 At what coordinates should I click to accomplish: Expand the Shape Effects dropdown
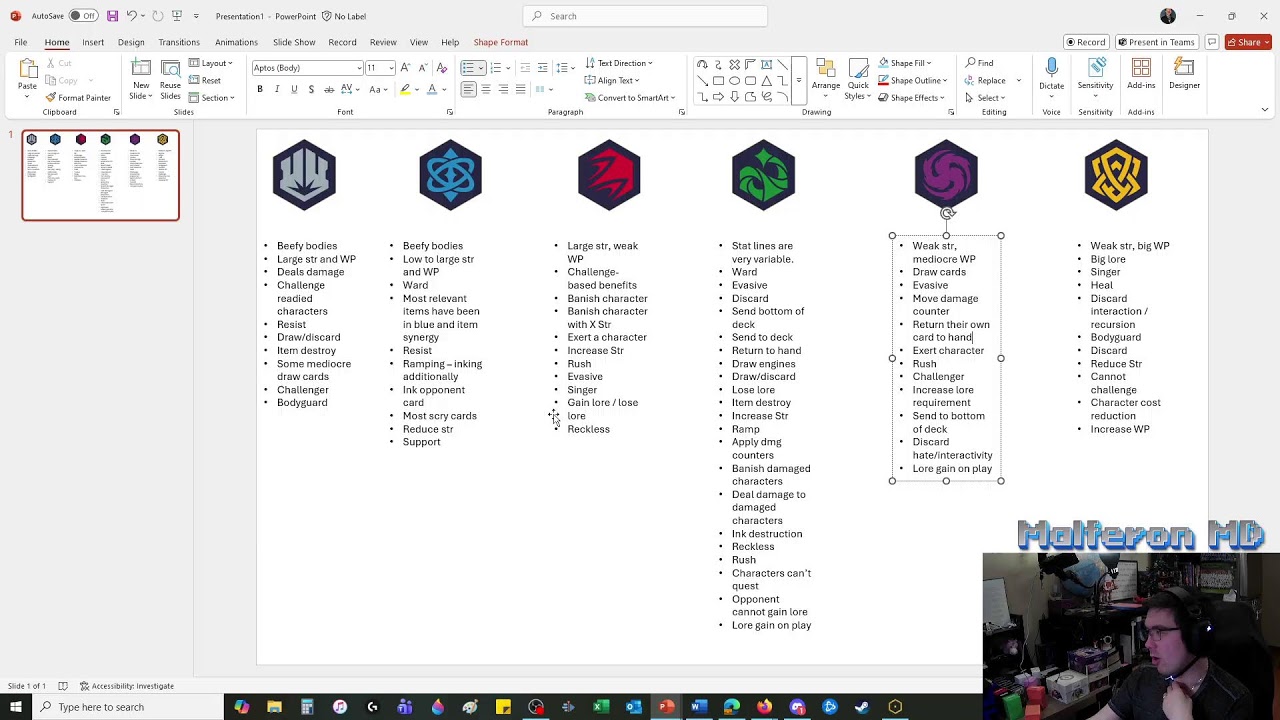click(912, 98)
